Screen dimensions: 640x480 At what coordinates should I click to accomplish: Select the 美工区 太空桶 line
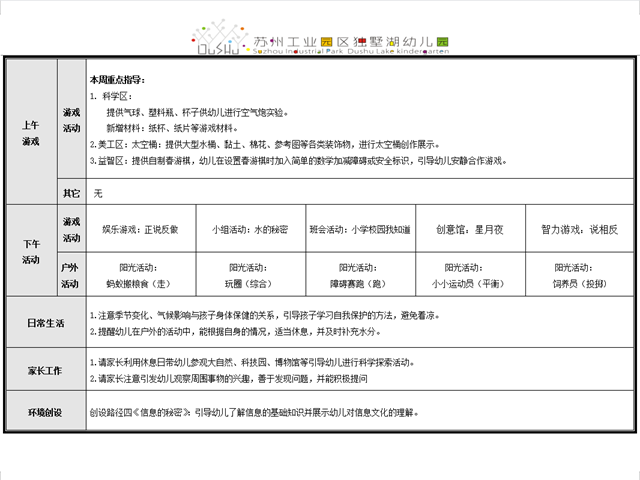click(265, 144)
